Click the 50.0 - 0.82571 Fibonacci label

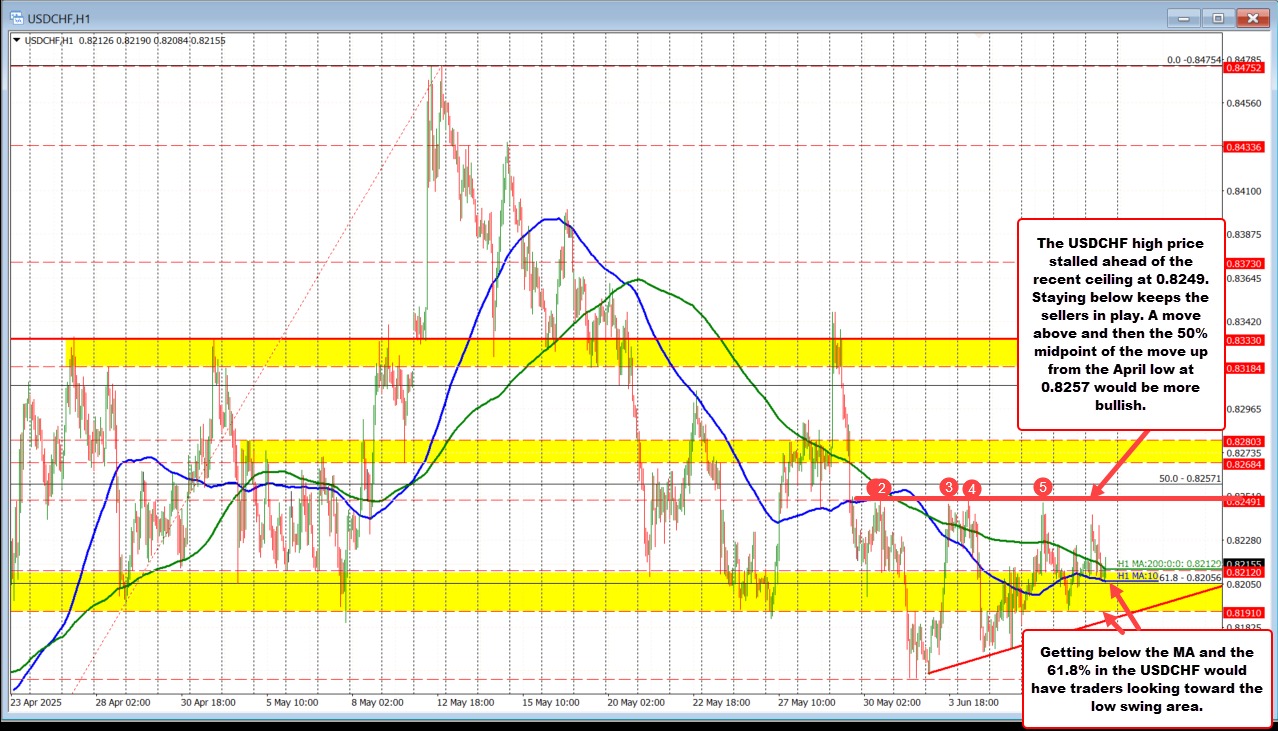[1185, 480]
